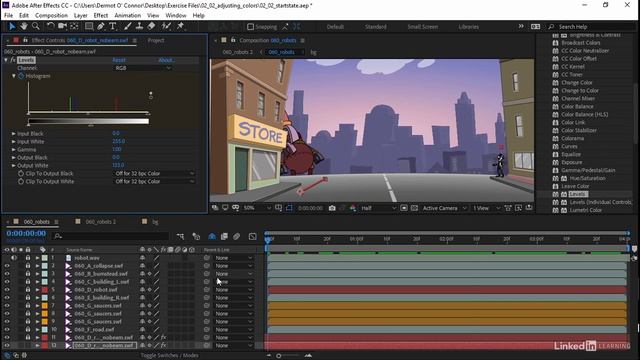Open the Active Camera view dropdown
The height and width of the screenshot is (360, 640).
[x=444, y=208]
